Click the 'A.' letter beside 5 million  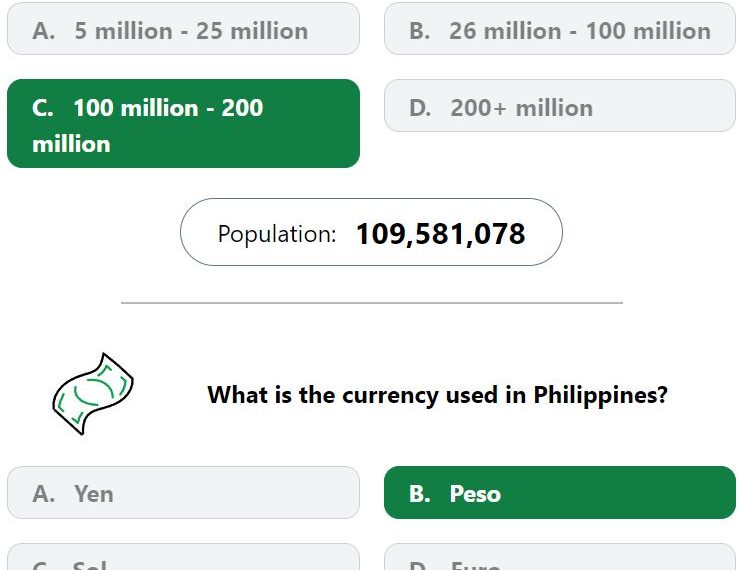44,31
